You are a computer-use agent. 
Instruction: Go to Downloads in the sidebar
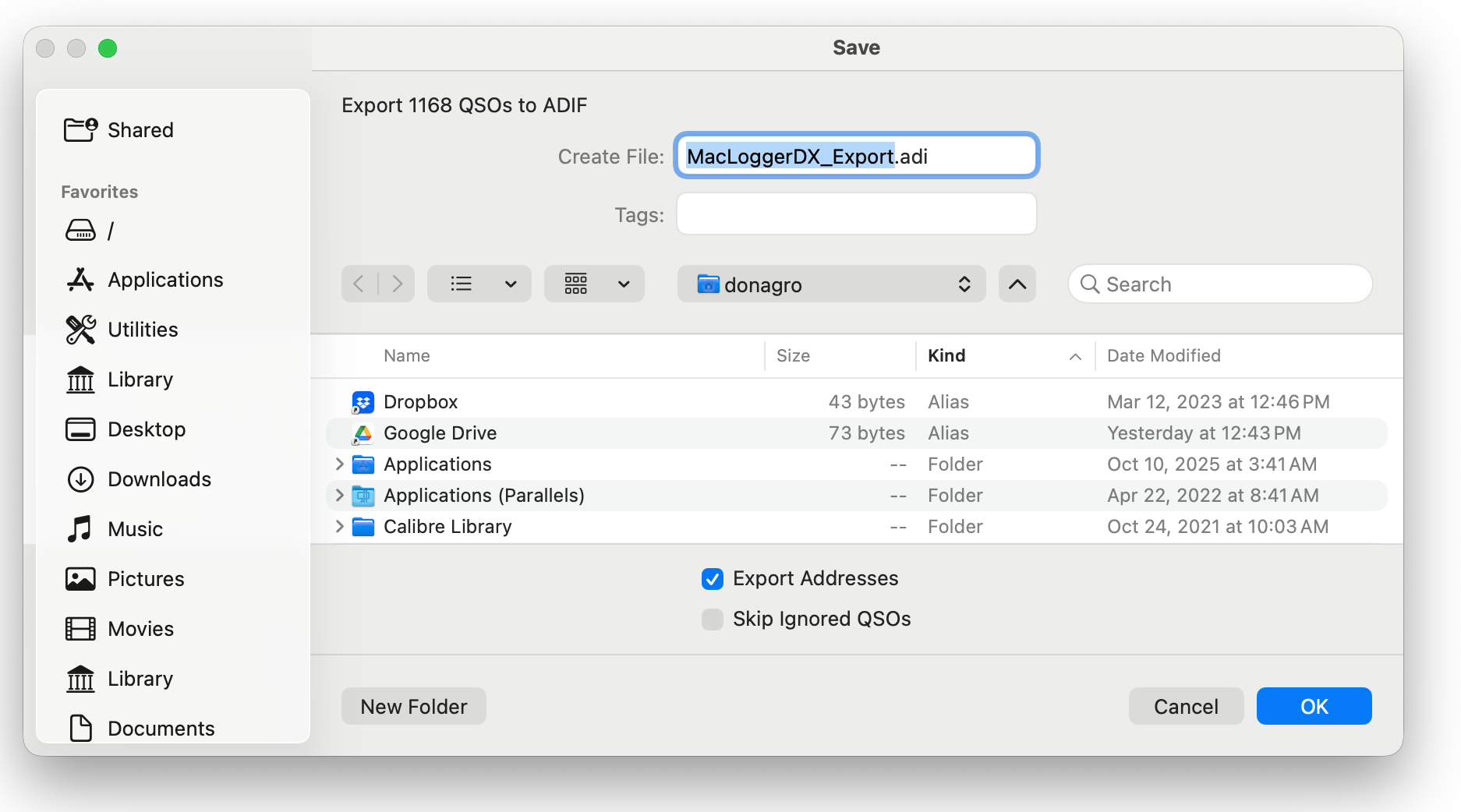158,479
